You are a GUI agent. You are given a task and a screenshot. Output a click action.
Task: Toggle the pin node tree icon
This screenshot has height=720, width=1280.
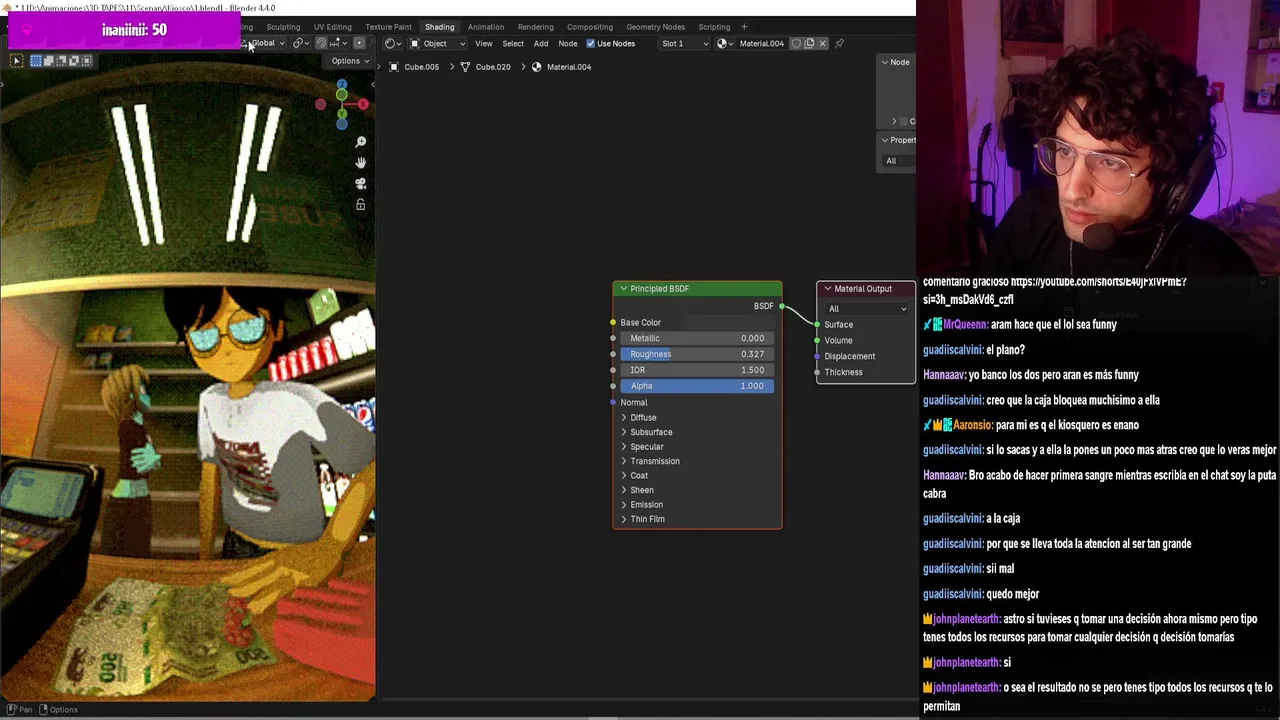pyautogui.click(x=839, y=43)
